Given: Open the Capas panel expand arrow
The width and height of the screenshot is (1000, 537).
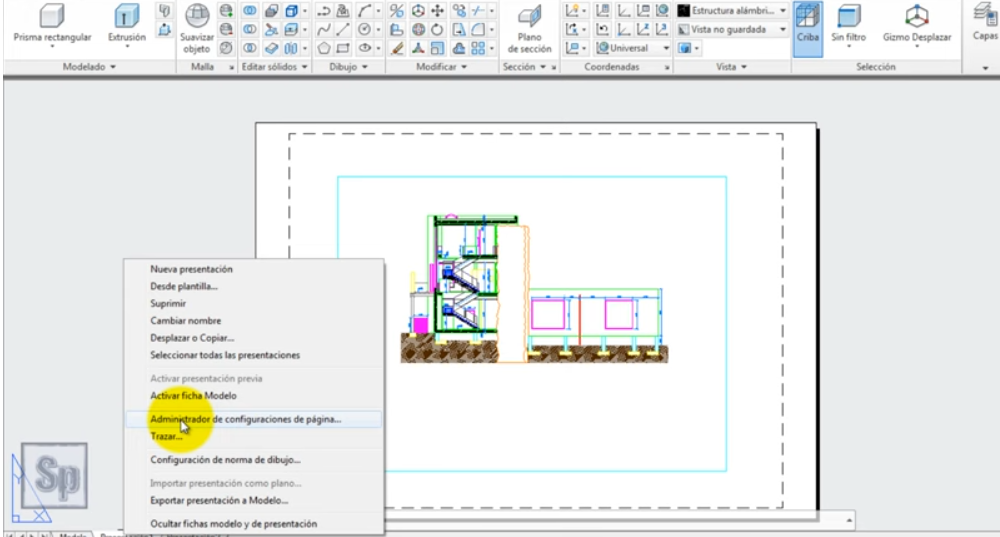Looking at the screenshot, I should pyautogui.click(x=985, y=67).
